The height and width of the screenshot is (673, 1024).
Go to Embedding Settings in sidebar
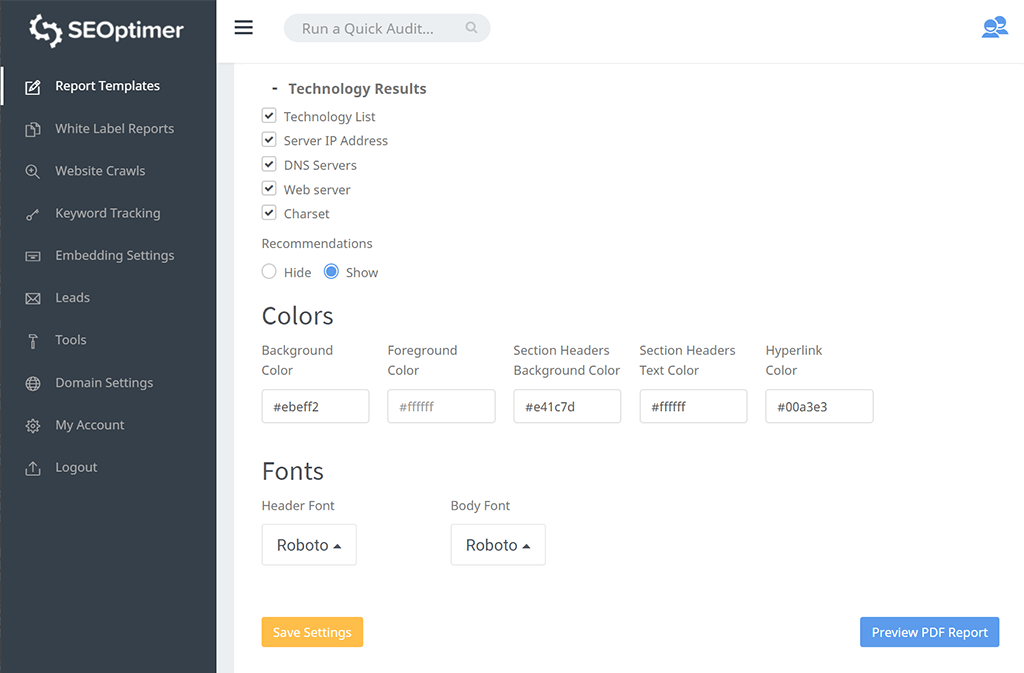(114, 256)
